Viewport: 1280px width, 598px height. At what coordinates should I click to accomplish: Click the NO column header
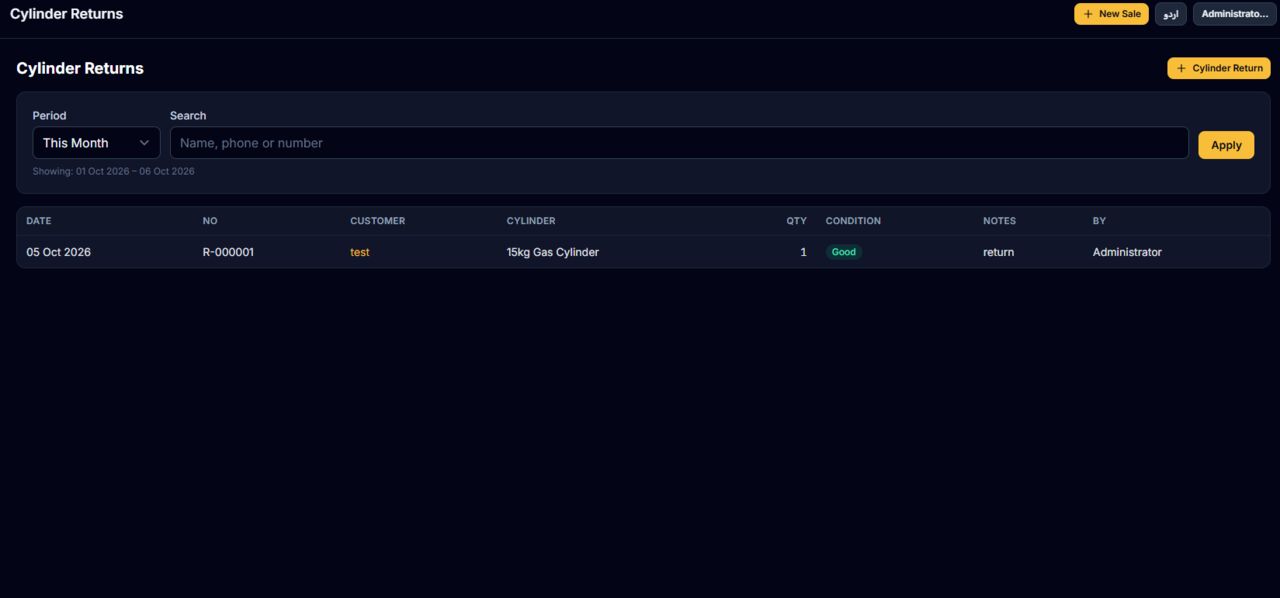(210, 221)
